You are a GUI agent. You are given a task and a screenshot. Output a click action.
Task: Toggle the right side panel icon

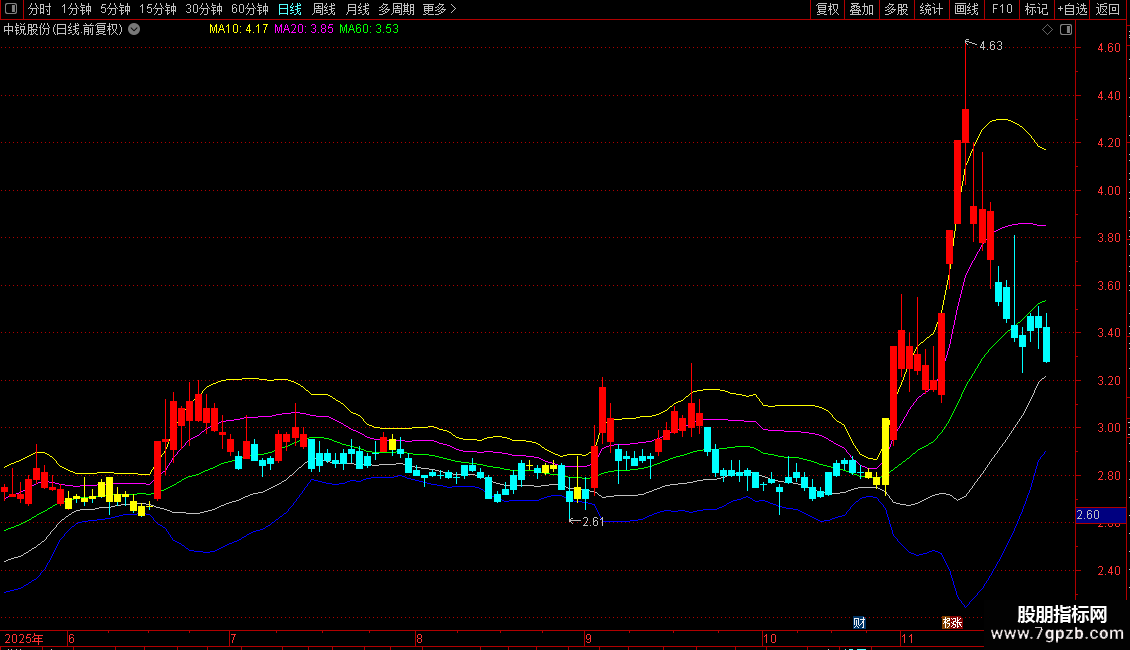click(1066, 30)
